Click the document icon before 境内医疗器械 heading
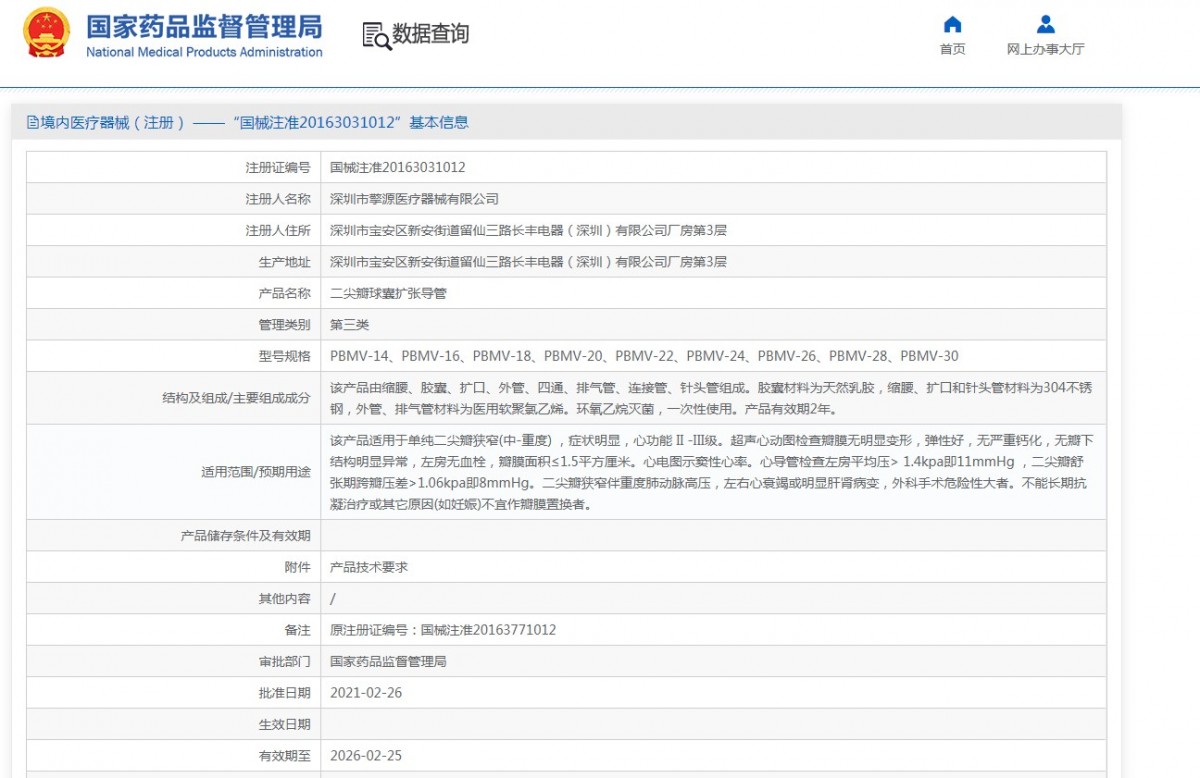Image resolution: width=1200 pixels, height=778 pixels. point(33,123)
